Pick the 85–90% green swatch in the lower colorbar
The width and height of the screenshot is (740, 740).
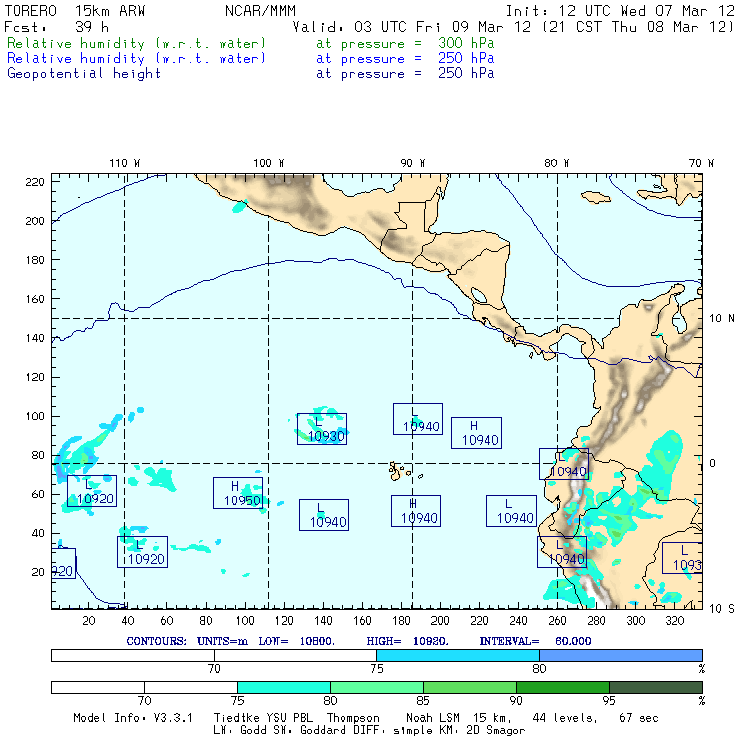[x=470, y=687]
